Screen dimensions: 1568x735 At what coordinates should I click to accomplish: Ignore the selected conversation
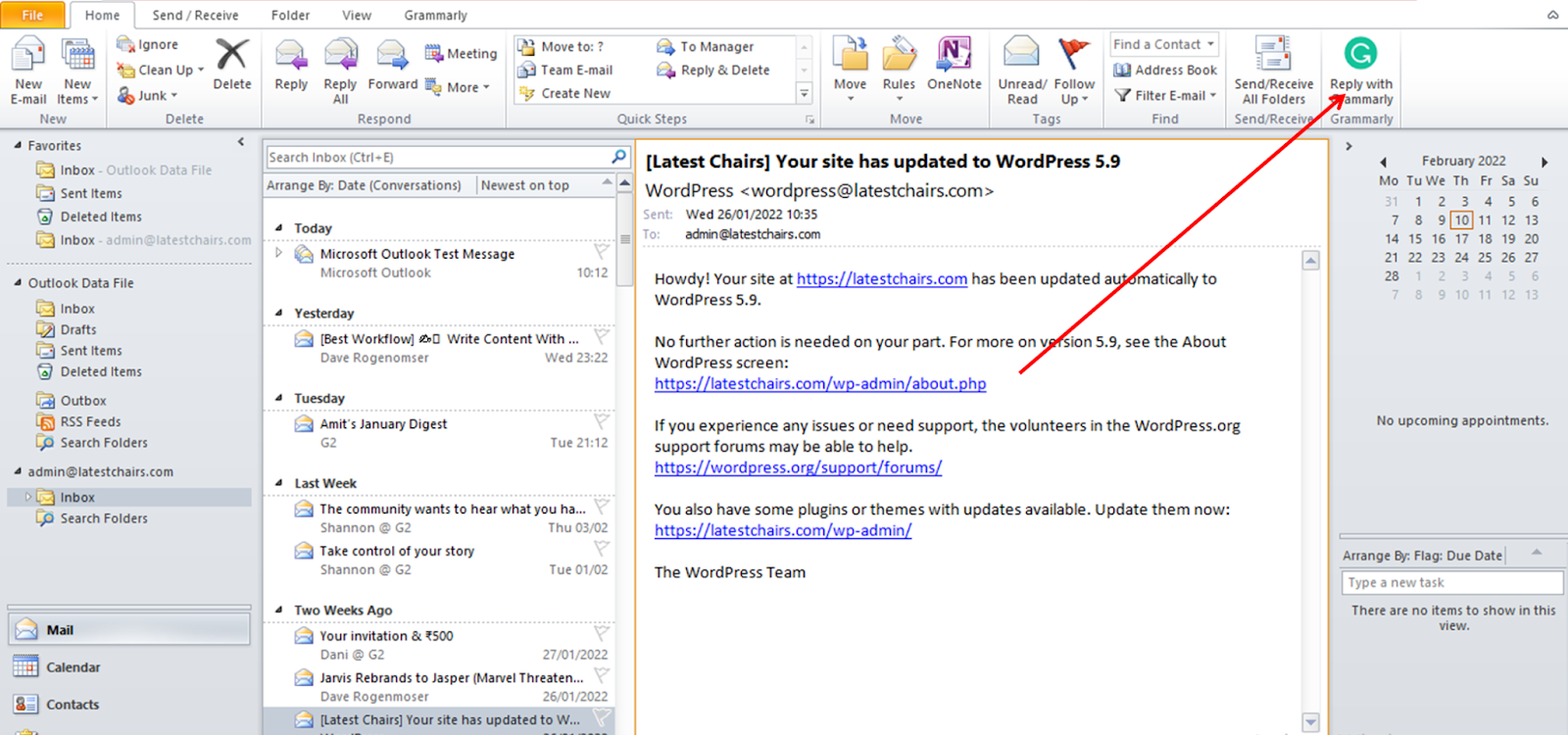[x=147, y=44]
